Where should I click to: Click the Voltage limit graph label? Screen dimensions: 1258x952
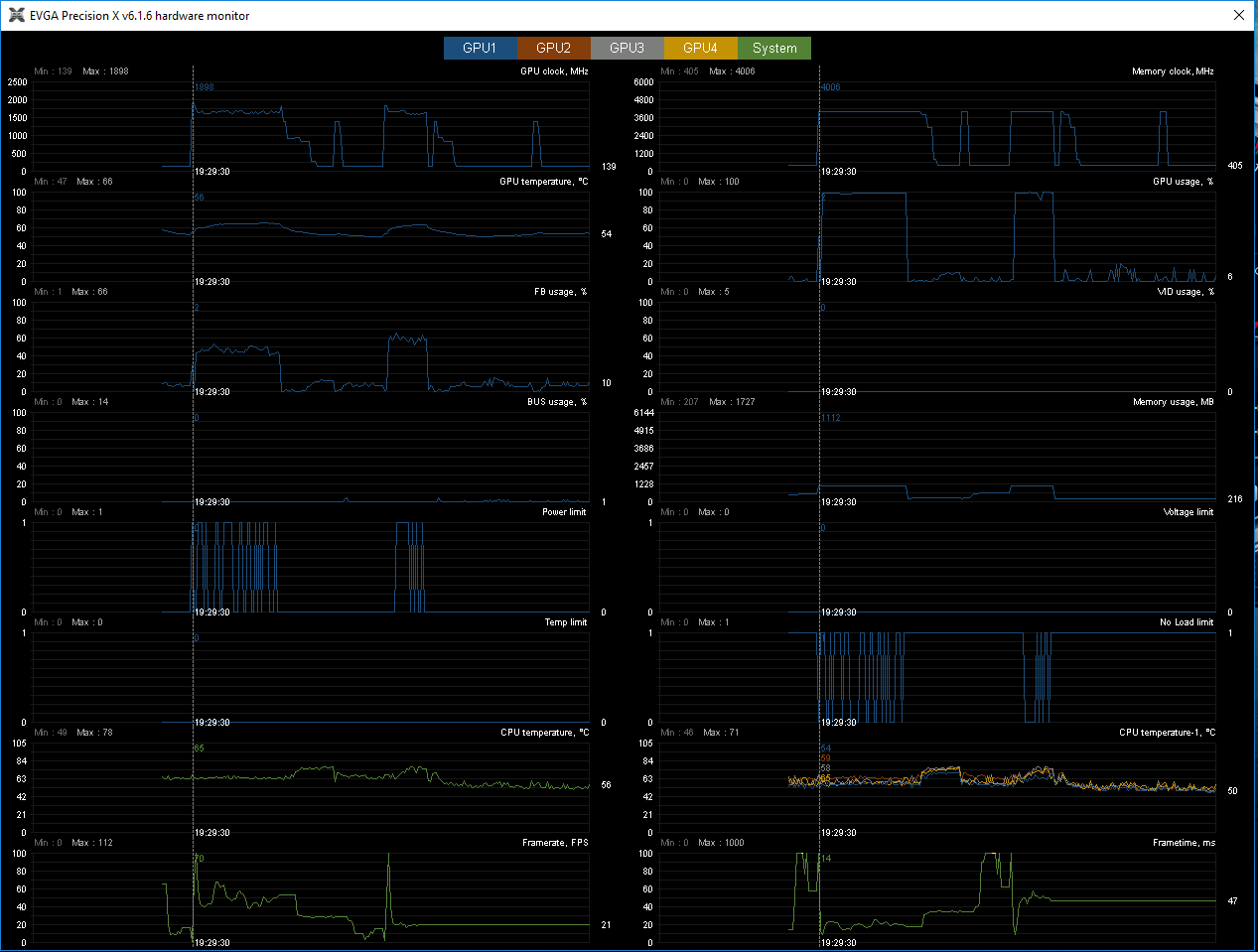pos(1188,512)
